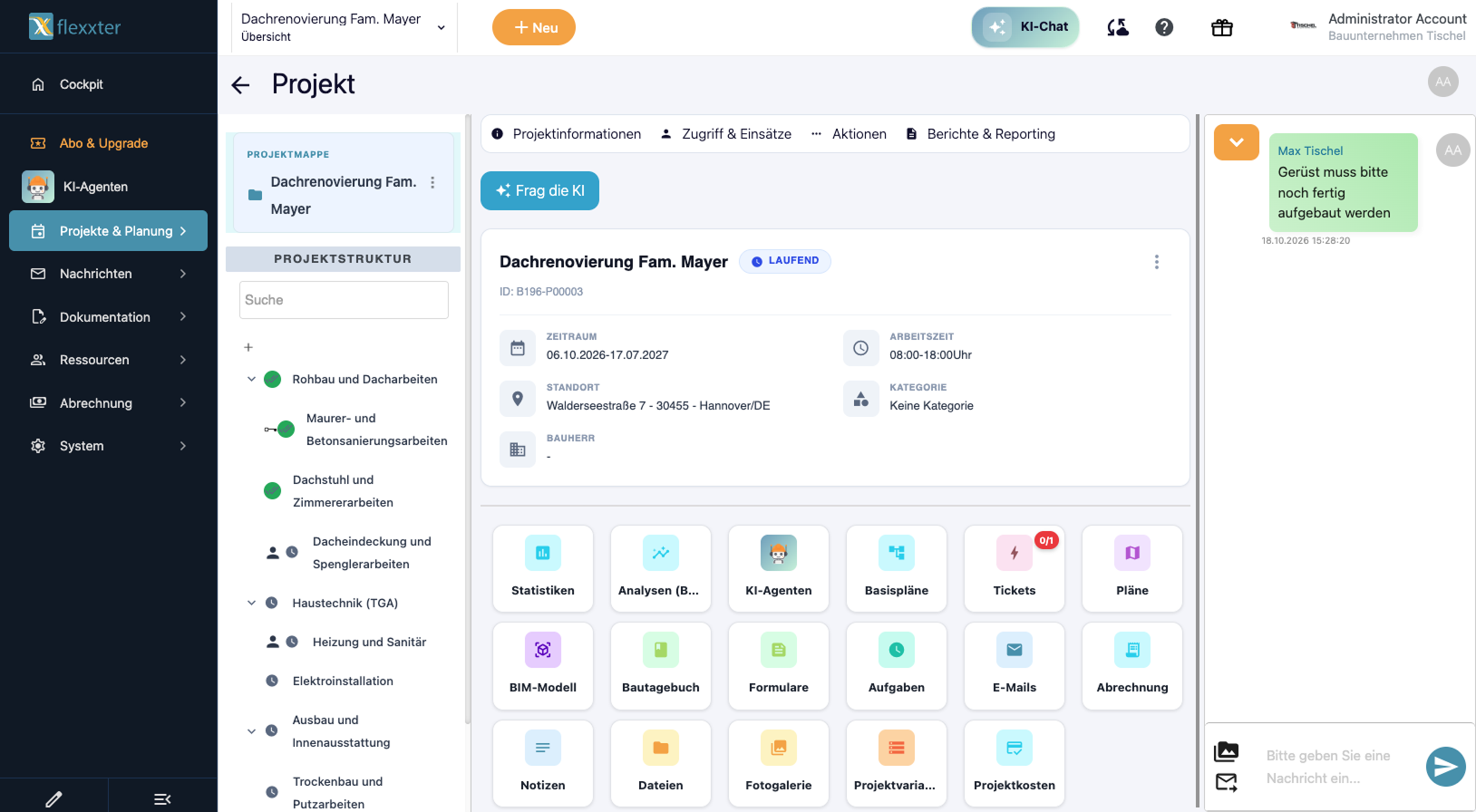Open the KI-Agenten project tile
The image size is (1476, 812).
[779, 568]
